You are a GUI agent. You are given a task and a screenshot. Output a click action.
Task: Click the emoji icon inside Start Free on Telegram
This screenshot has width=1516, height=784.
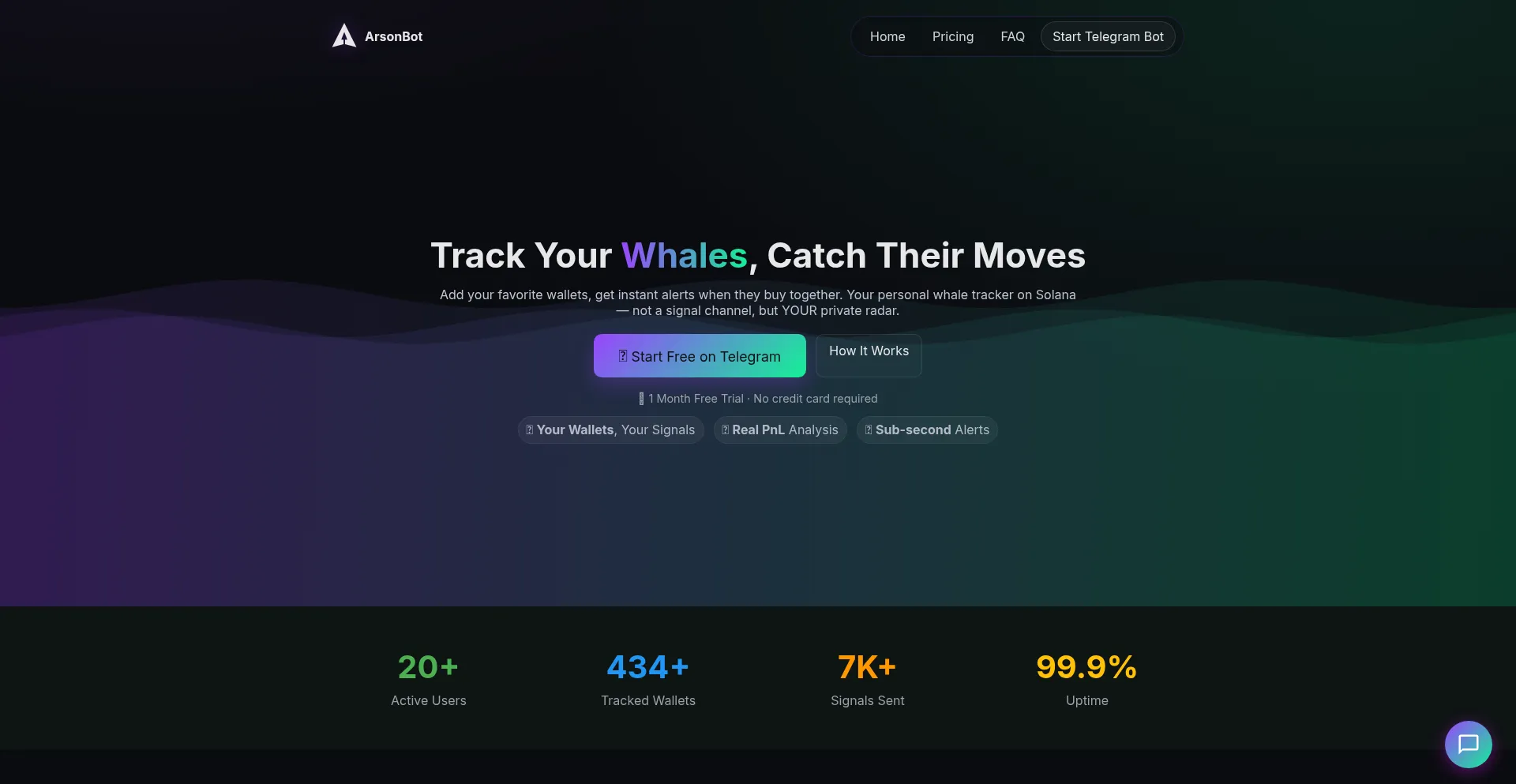(x=623, y=356)
